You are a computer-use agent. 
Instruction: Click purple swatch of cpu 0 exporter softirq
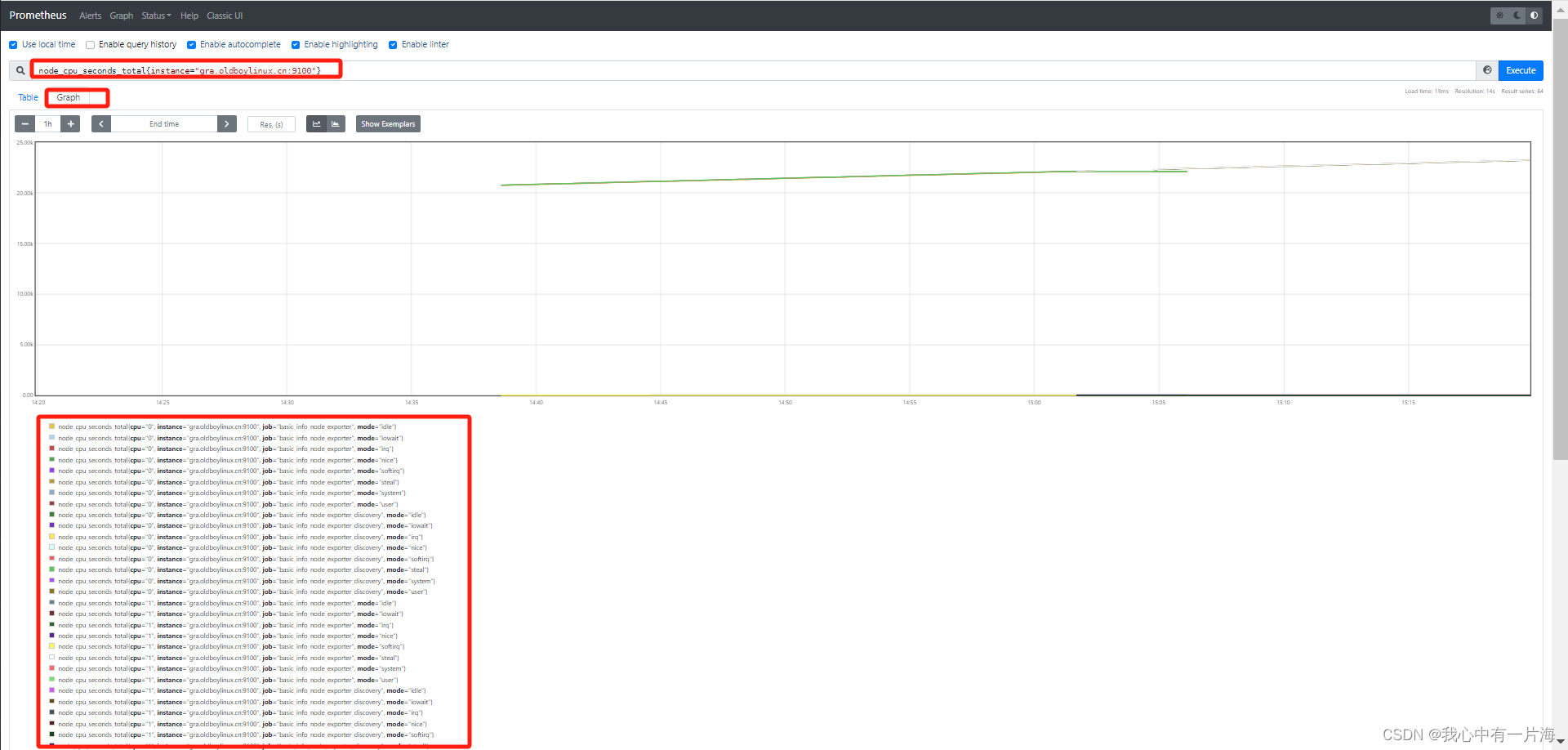click(x=52, y=471)
